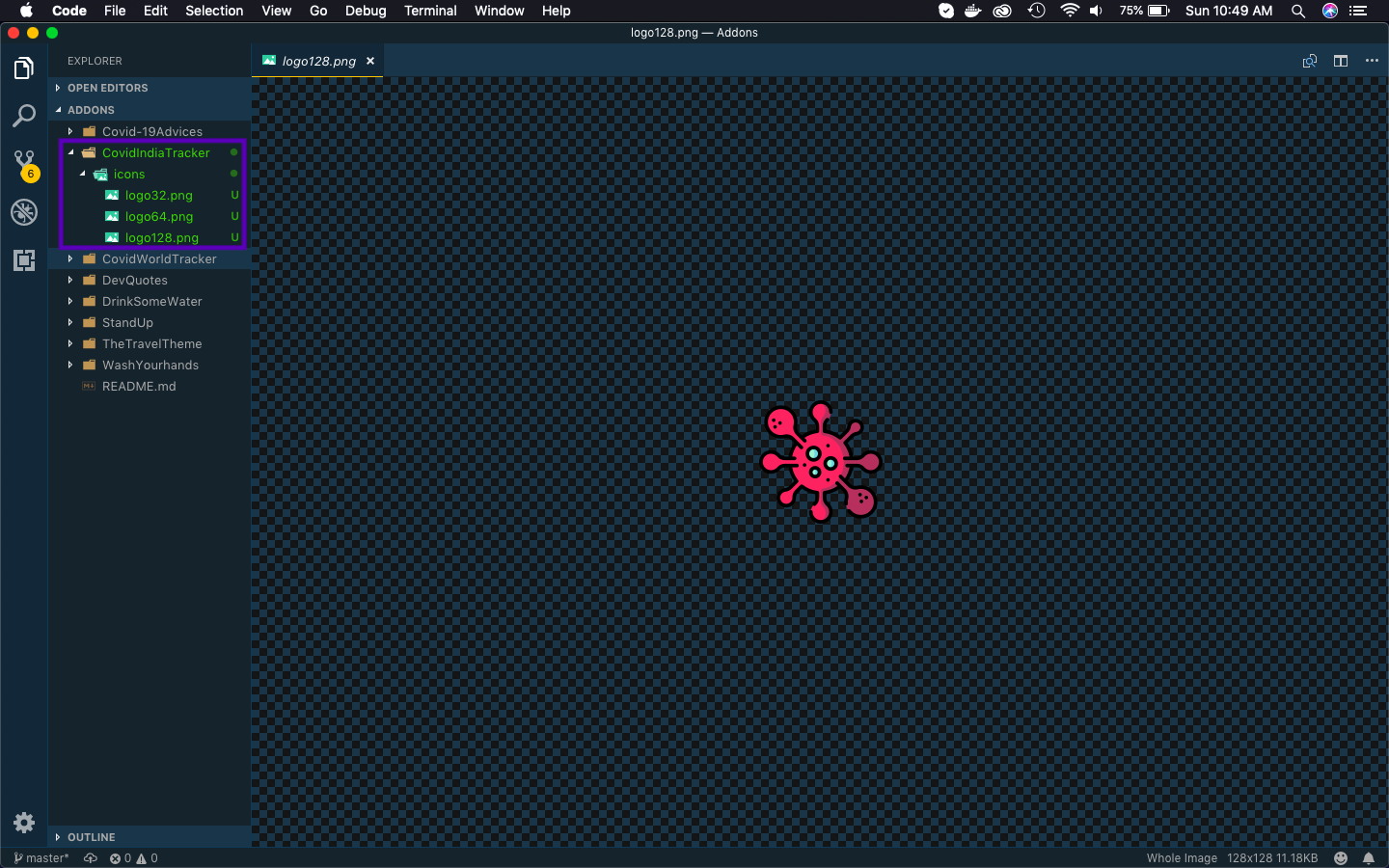Open Spotlight search in menu bar
Image resolution: width=1389 pixels, height=868 pixels.
(x=1298, y=11)
